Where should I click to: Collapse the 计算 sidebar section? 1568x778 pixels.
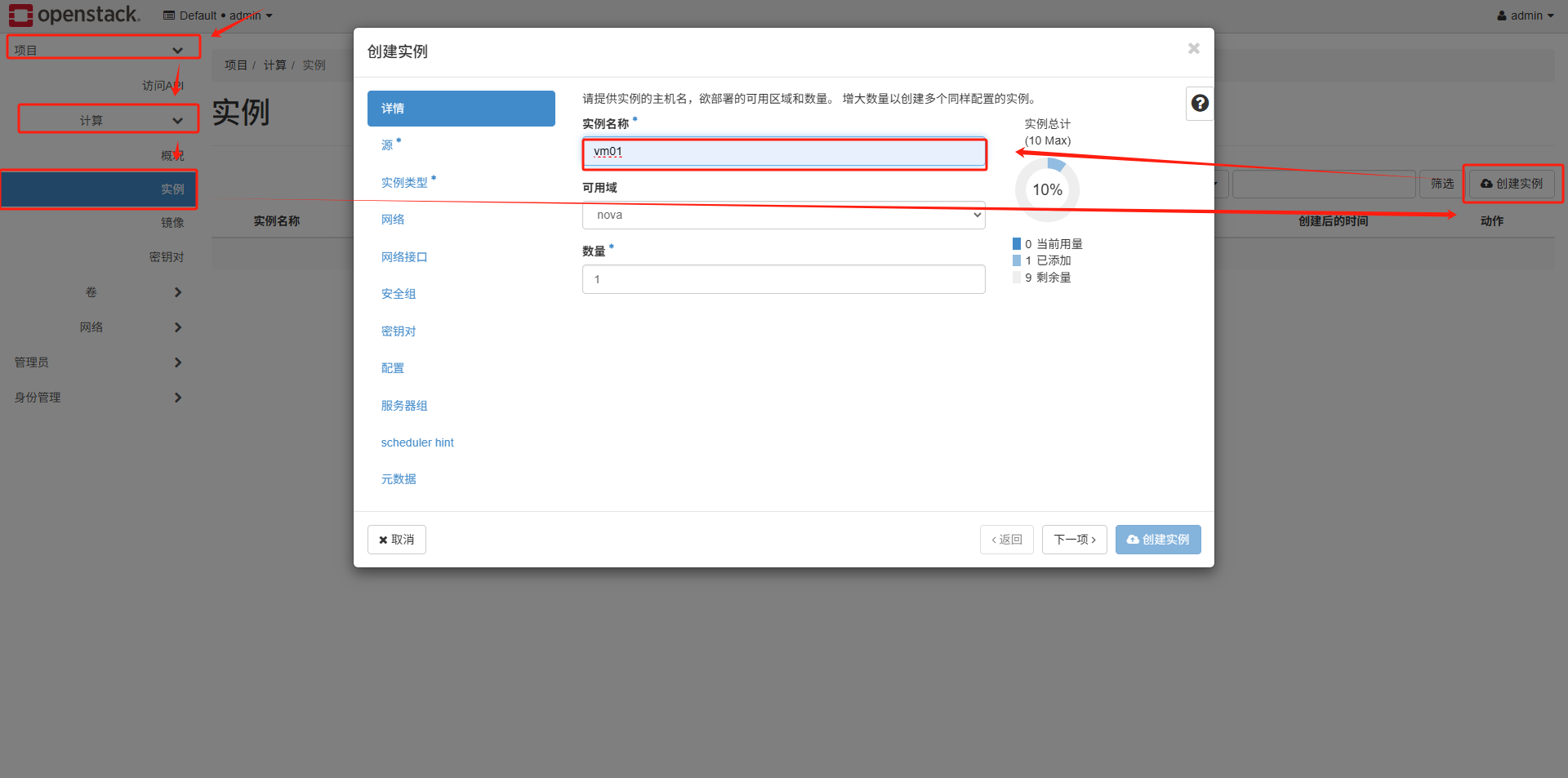[107, 120]
